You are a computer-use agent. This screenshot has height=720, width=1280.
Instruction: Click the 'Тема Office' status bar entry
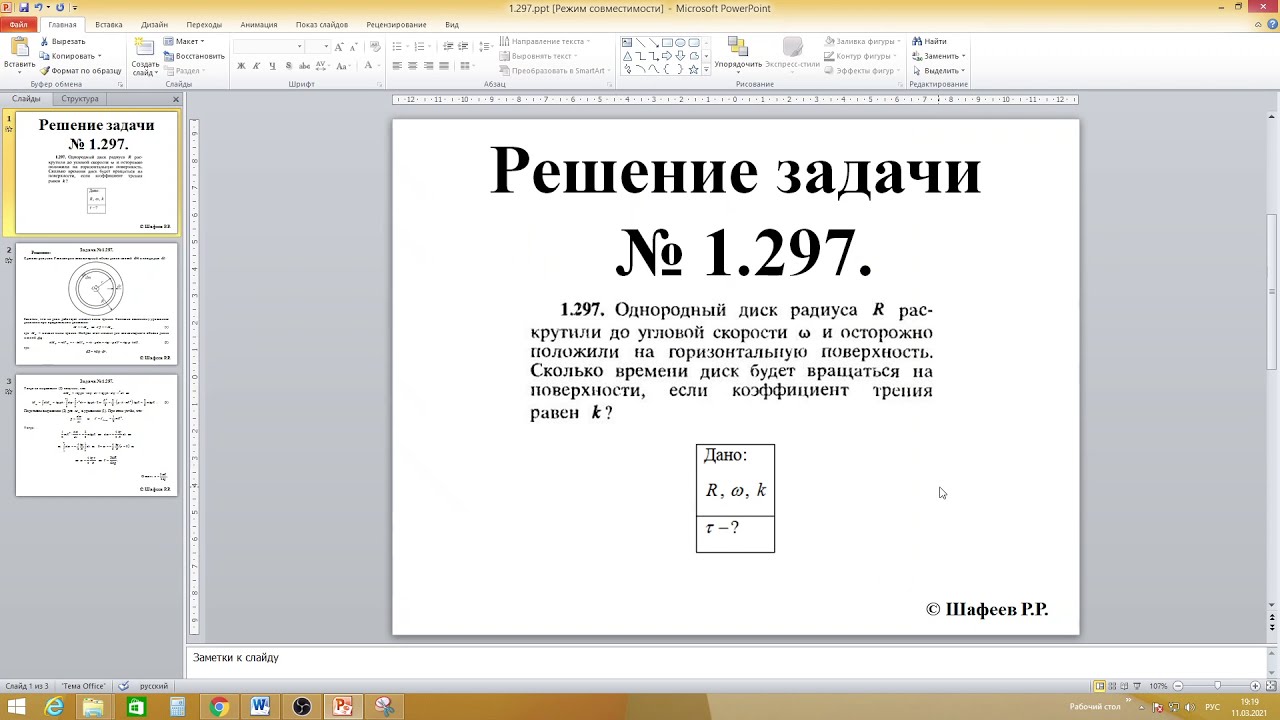pos(84,686)
